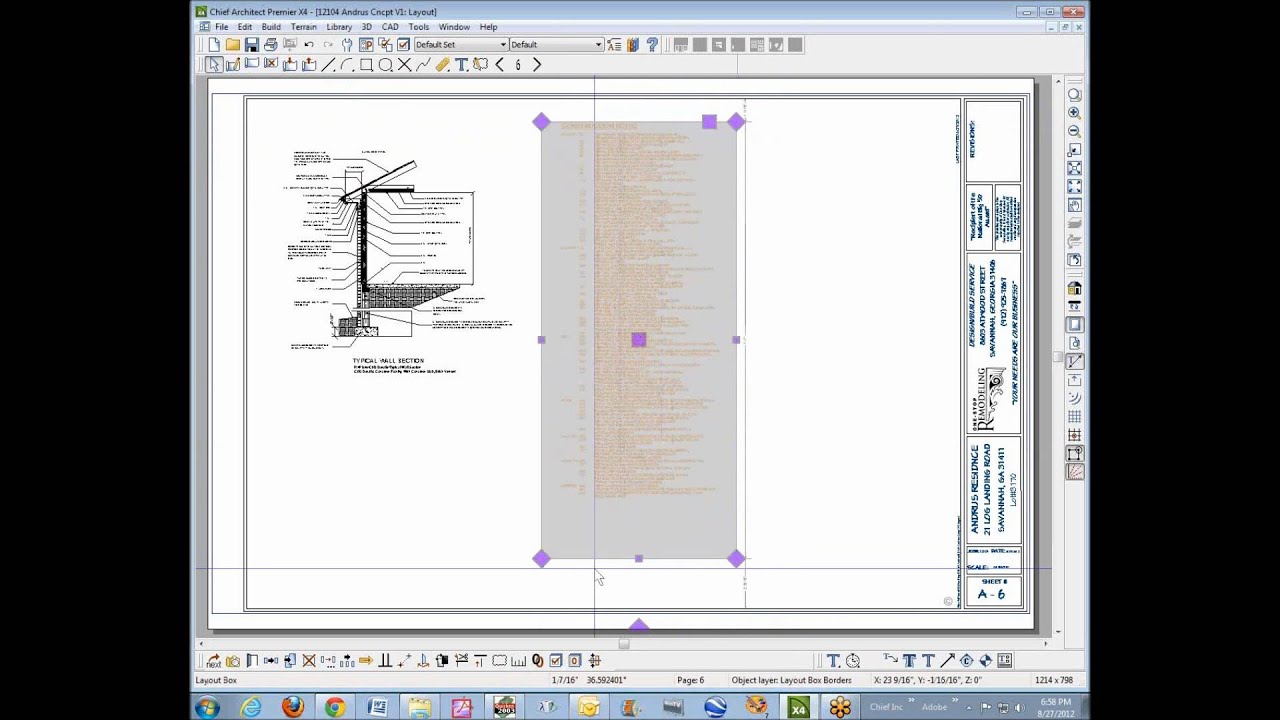Image resolution: width=1280 pixels, height=720 pixels.
Task: Open the library browser books icon
Action: point(633,45)
